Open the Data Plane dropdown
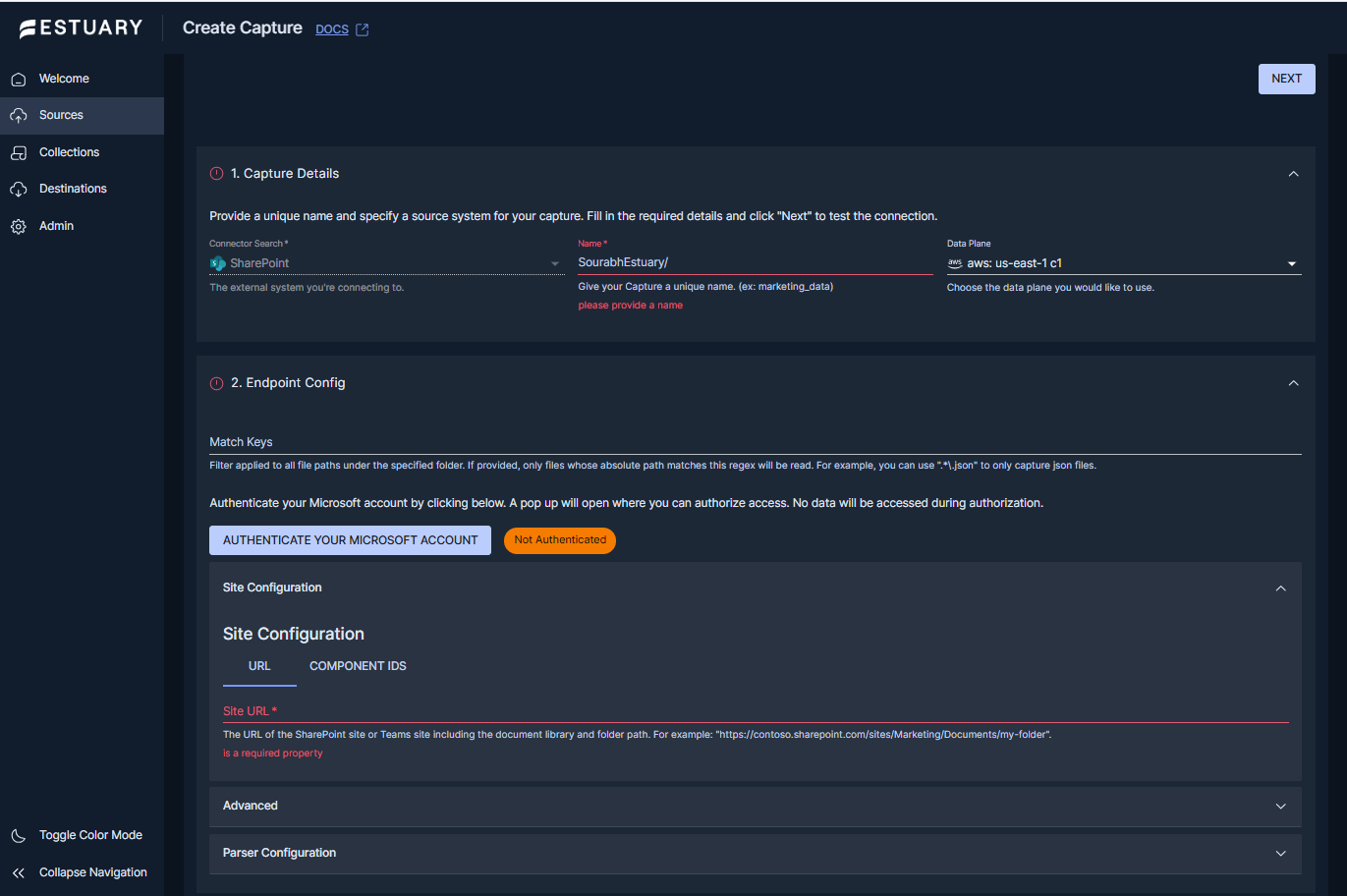 coord(1291,263)
